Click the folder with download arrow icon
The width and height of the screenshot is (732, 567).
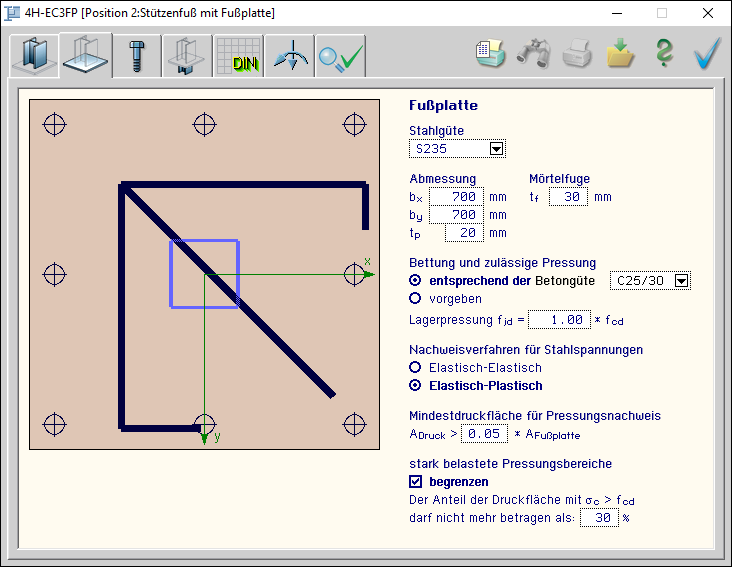tap(620, 54)
